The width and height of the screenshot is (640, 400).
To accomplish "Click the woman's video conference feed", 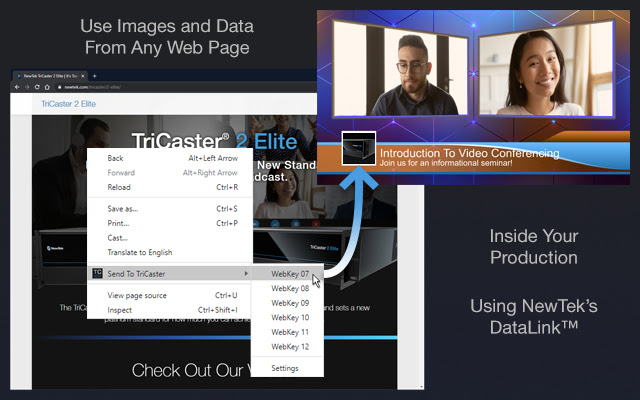I will pos(547,69).
